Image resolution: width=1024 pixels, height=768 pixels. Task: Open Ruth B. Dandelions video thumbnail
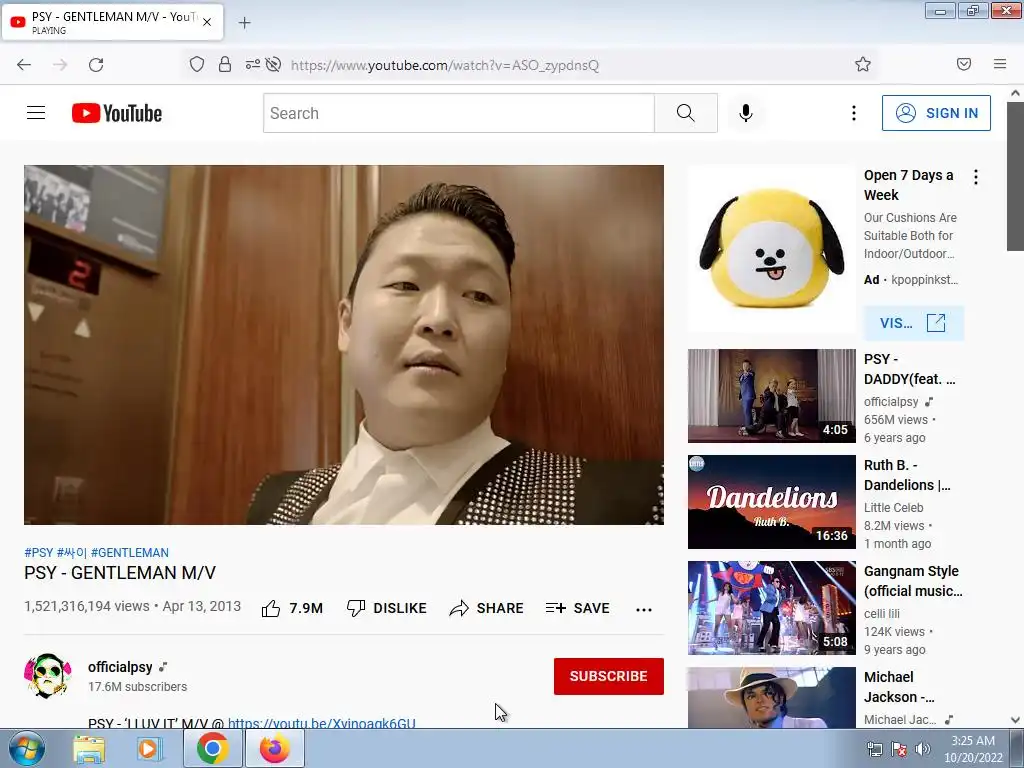click(x=771, y=502)
